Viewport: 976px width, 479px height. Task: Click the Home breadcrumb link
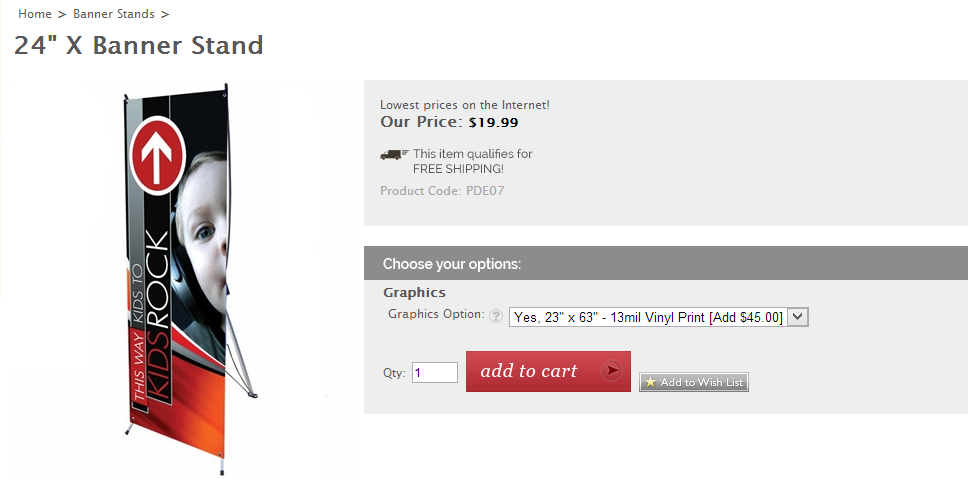[35, 14]
